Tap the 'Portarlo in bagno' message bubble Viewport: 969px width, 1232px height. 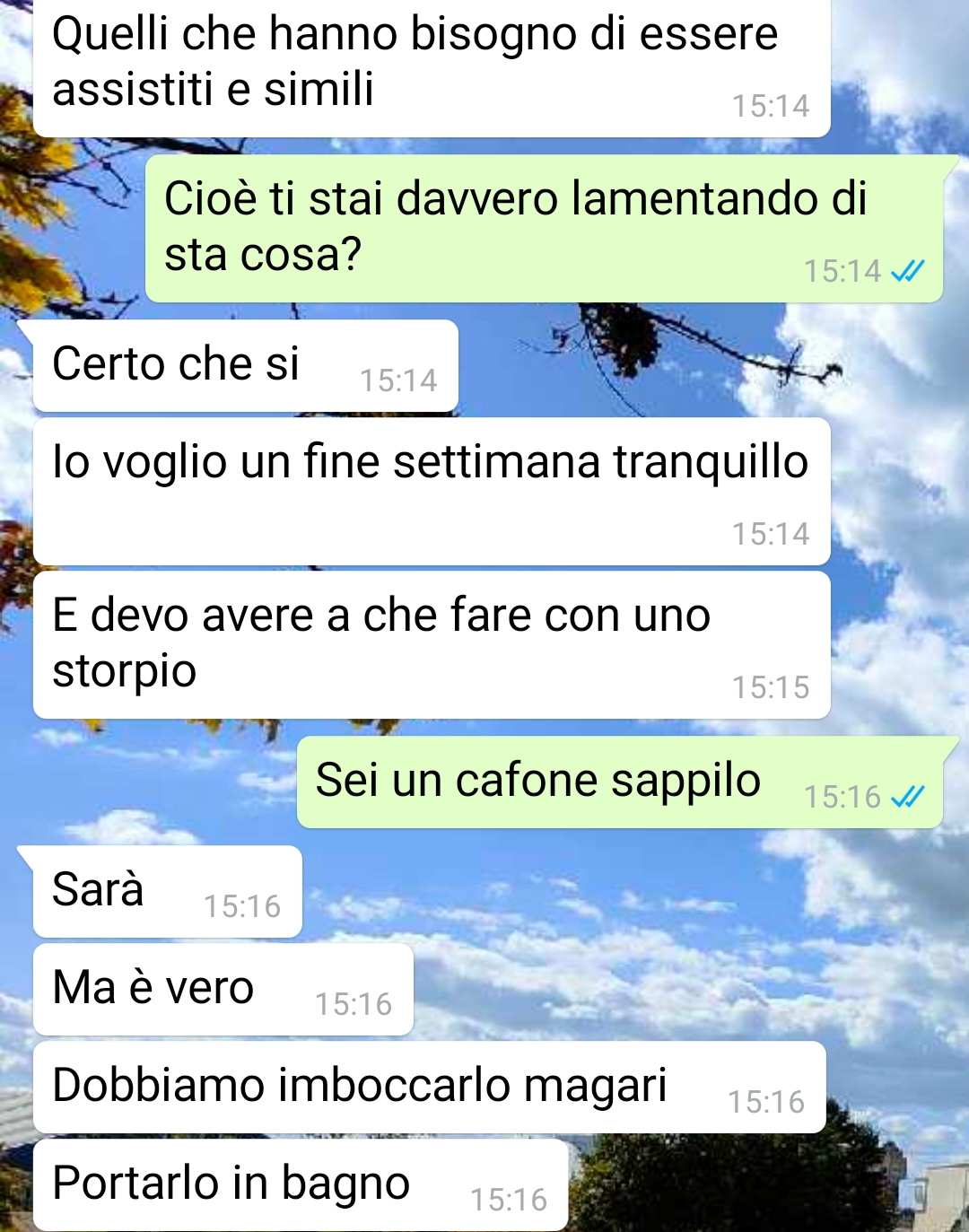coord(301,1184)
